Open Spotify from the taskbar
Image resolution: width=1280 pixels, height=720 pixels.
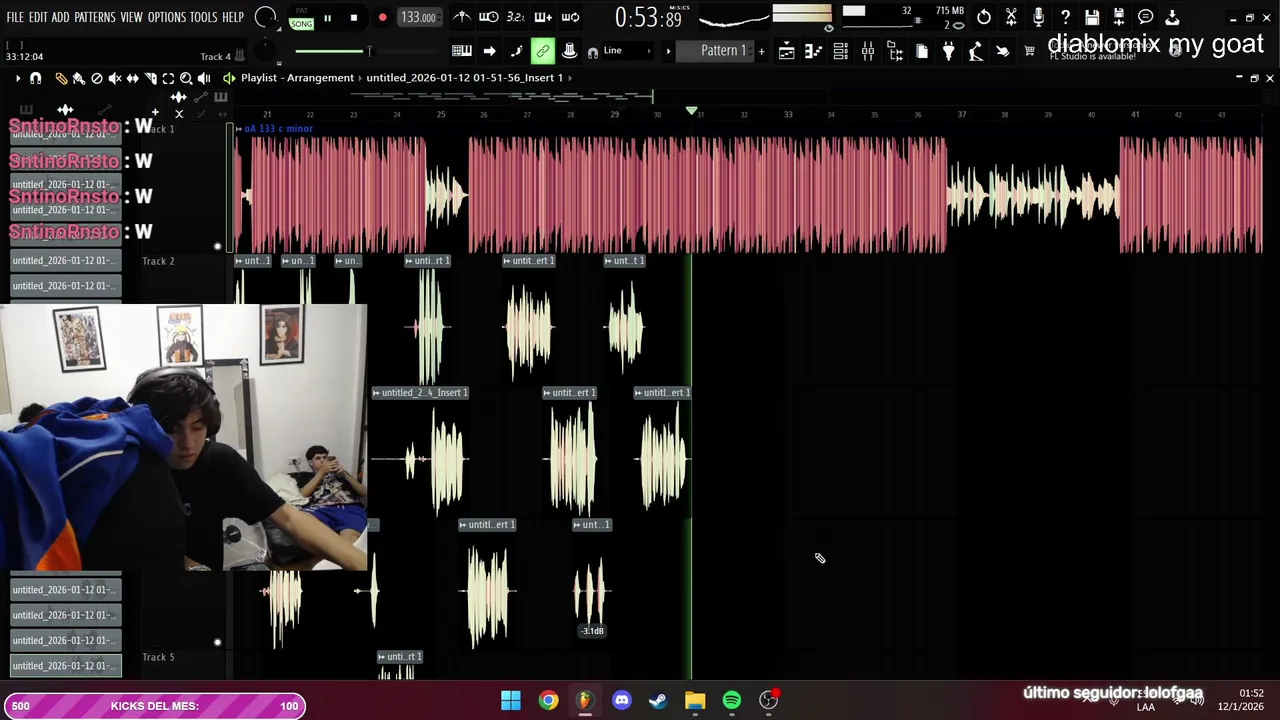tap(732, 701)
